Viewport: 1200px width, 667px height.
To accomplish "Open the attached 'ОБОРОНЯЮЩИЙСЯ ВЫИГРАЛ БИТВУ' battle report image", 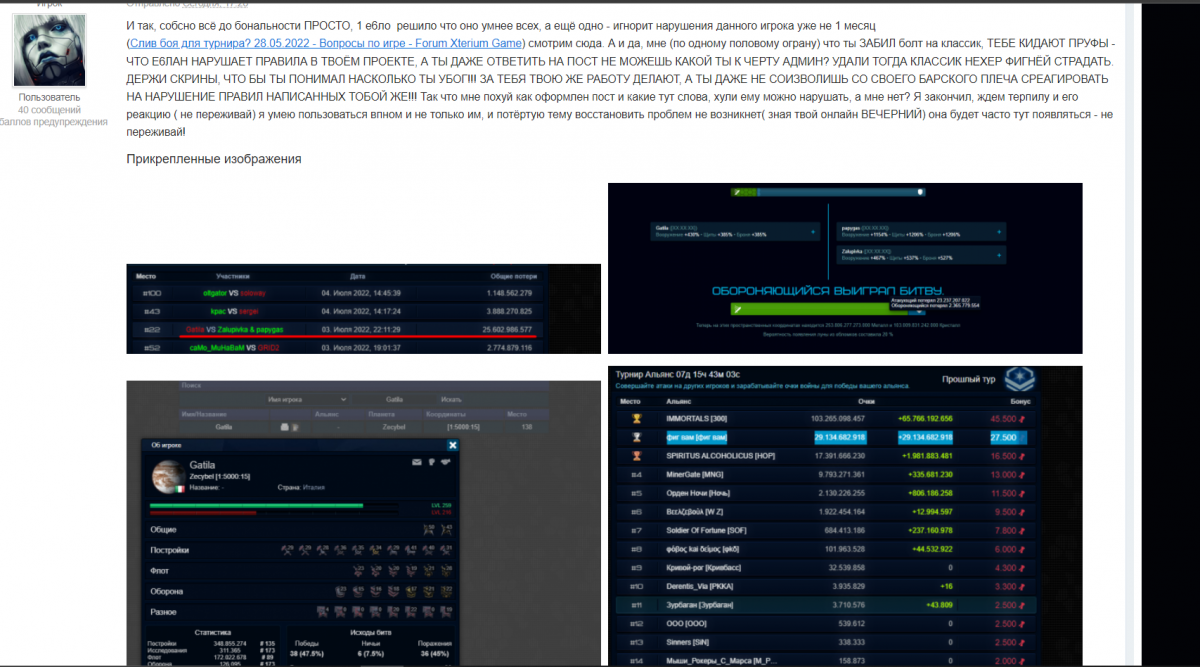I will coord(845,268).
